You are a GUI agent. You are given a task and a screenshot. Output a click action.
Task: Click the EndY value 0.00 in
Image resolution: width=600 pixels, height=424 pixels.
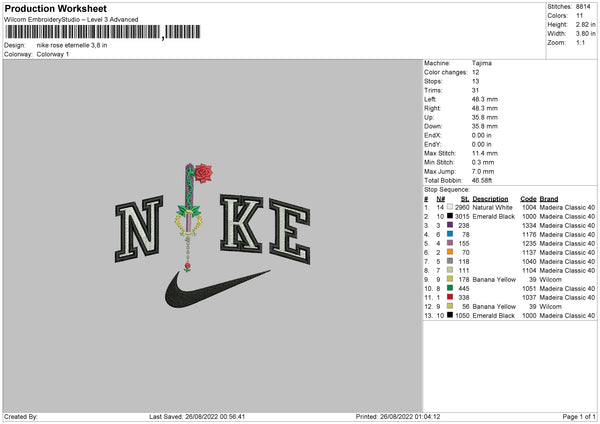482,144
